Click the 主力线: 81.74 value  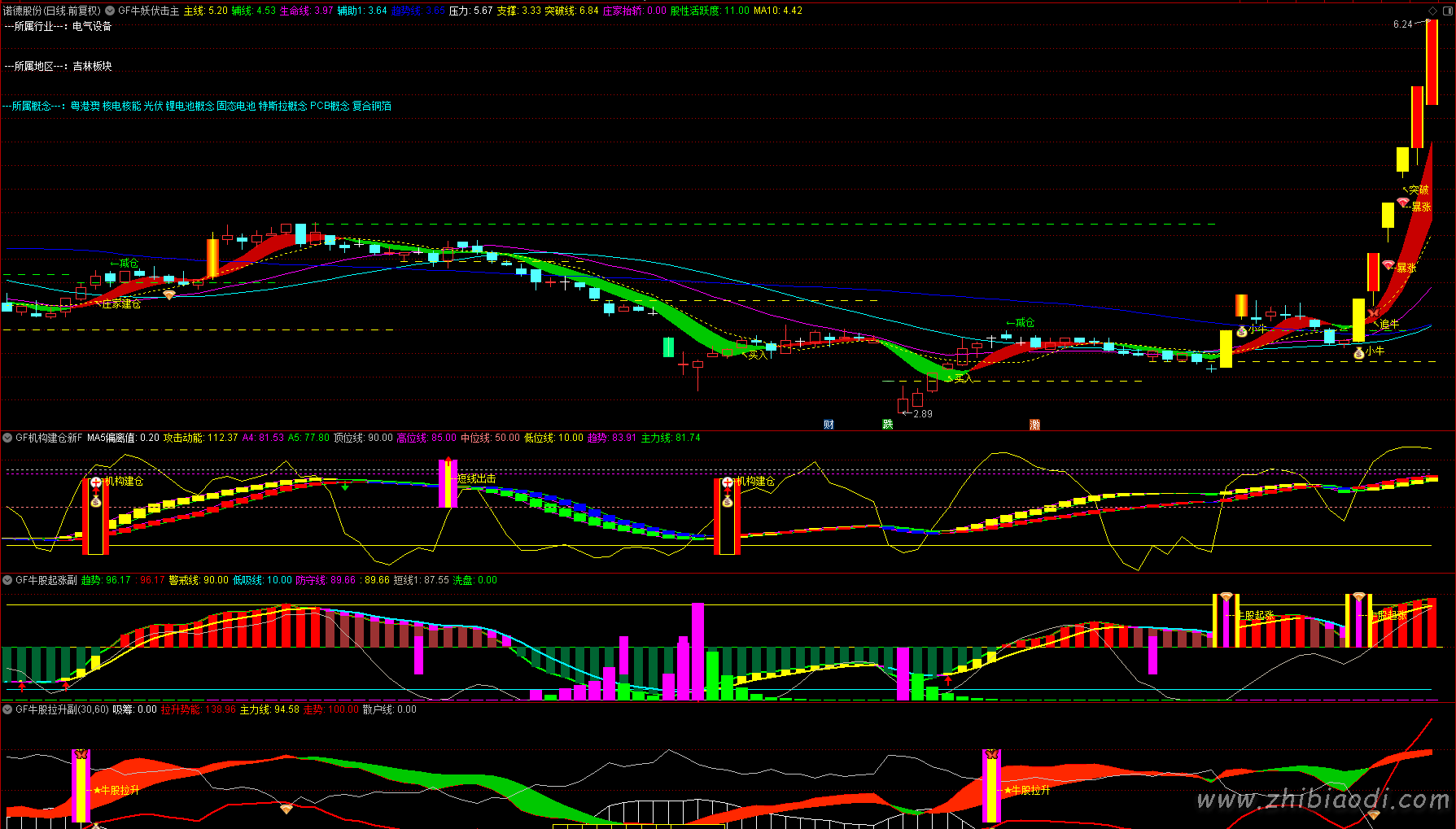tap(671, 438)
